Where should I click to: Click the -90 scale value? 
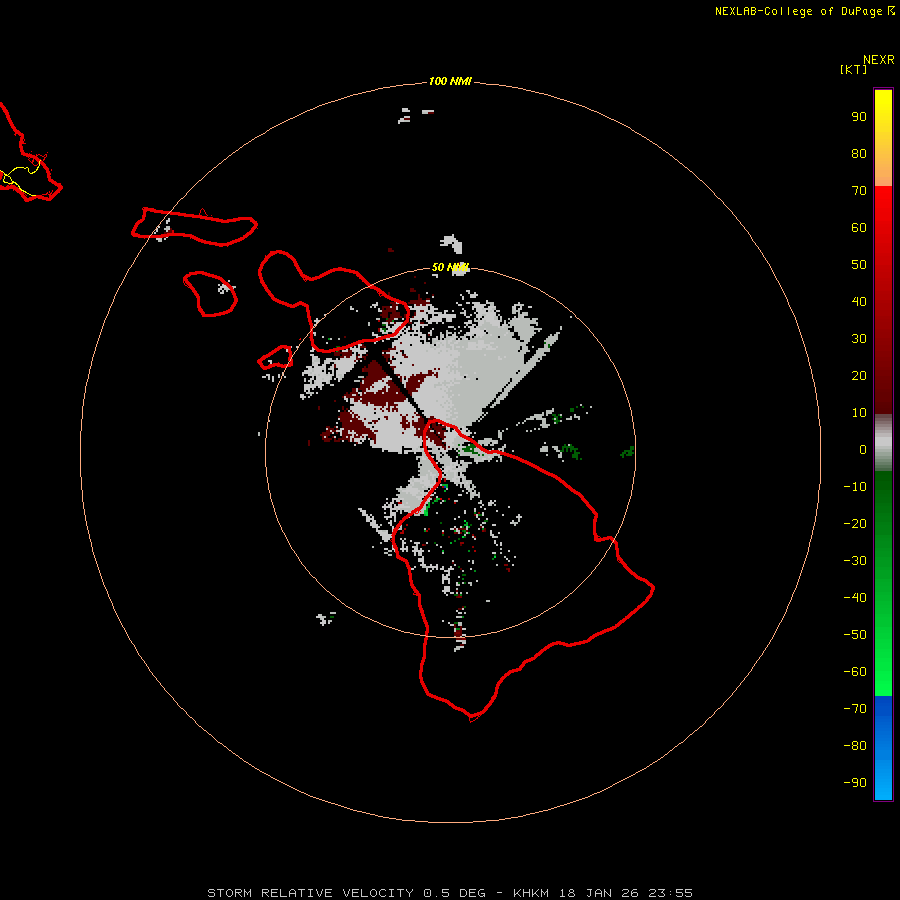[x=855, y=782]
